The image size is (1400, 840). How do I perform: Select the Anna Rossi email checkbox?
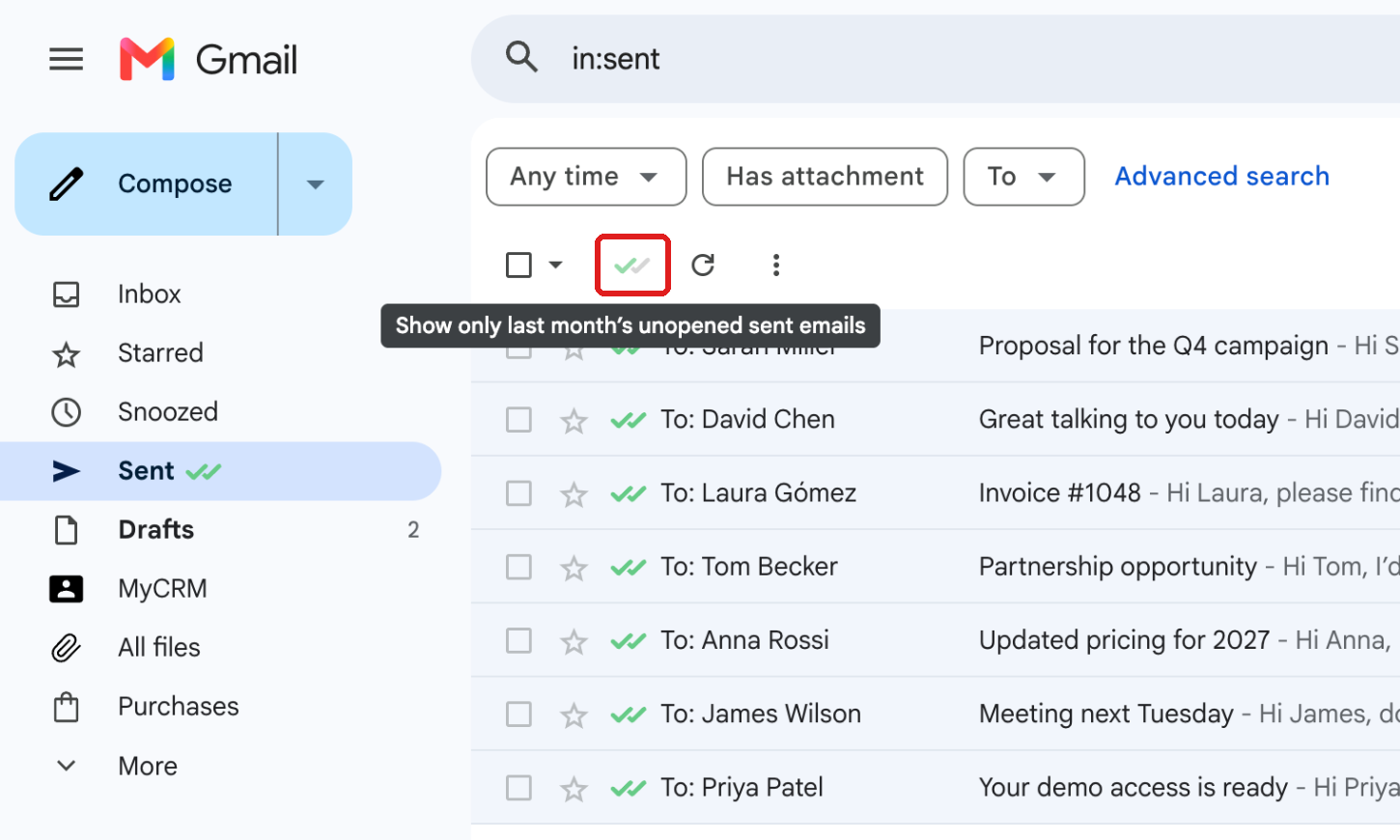click(x=518, y=640)
